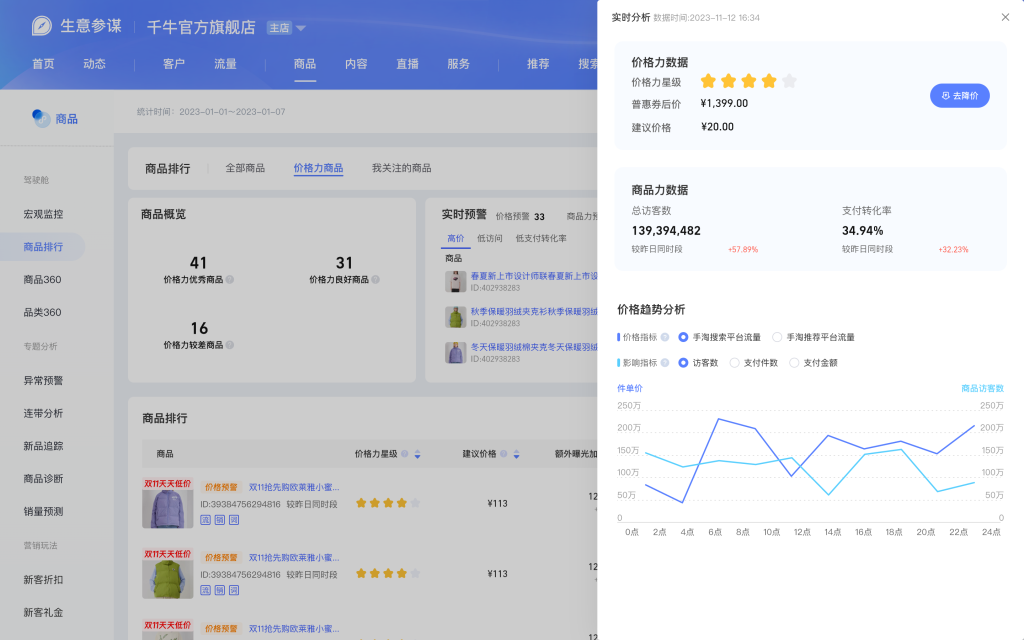Select the 低访问 alert tab
This screenshot has height=640, width=1024.
(490, 238)
